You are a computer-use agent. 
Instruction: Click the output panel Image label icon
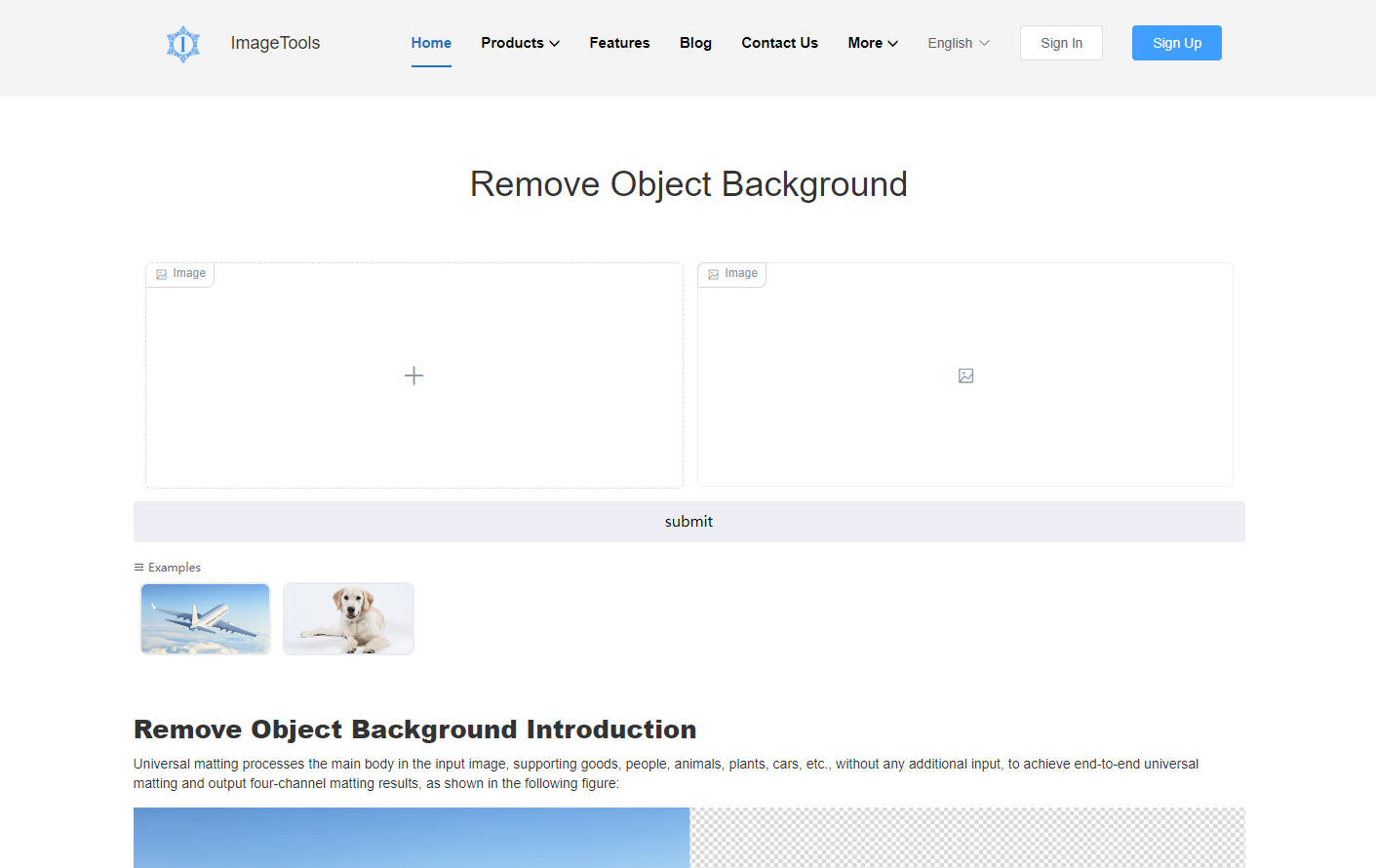(x=714, y=274)
